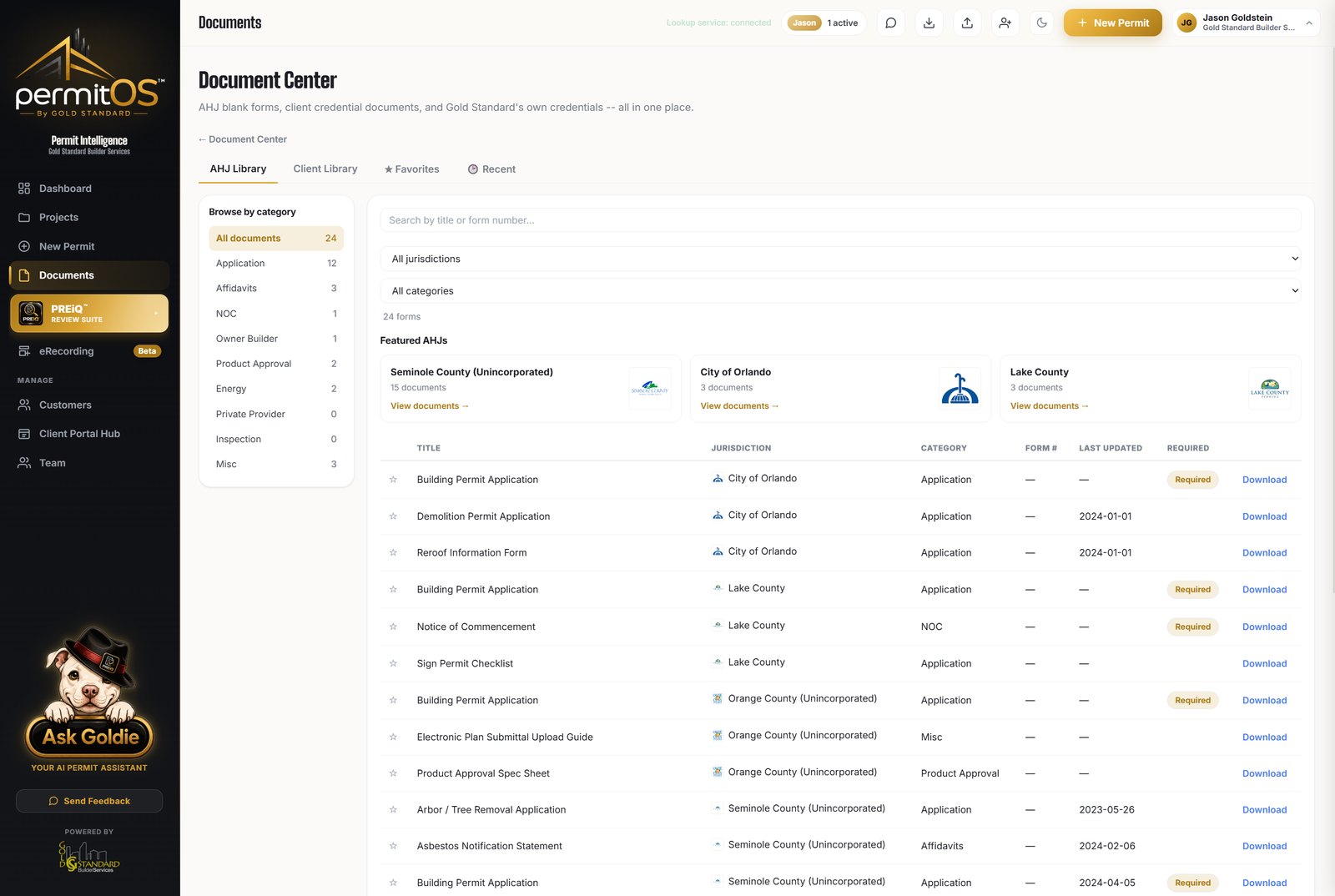The image size is (1335, 896).
Task: Open New Permit in the sidebar
Action: (89, 246)
